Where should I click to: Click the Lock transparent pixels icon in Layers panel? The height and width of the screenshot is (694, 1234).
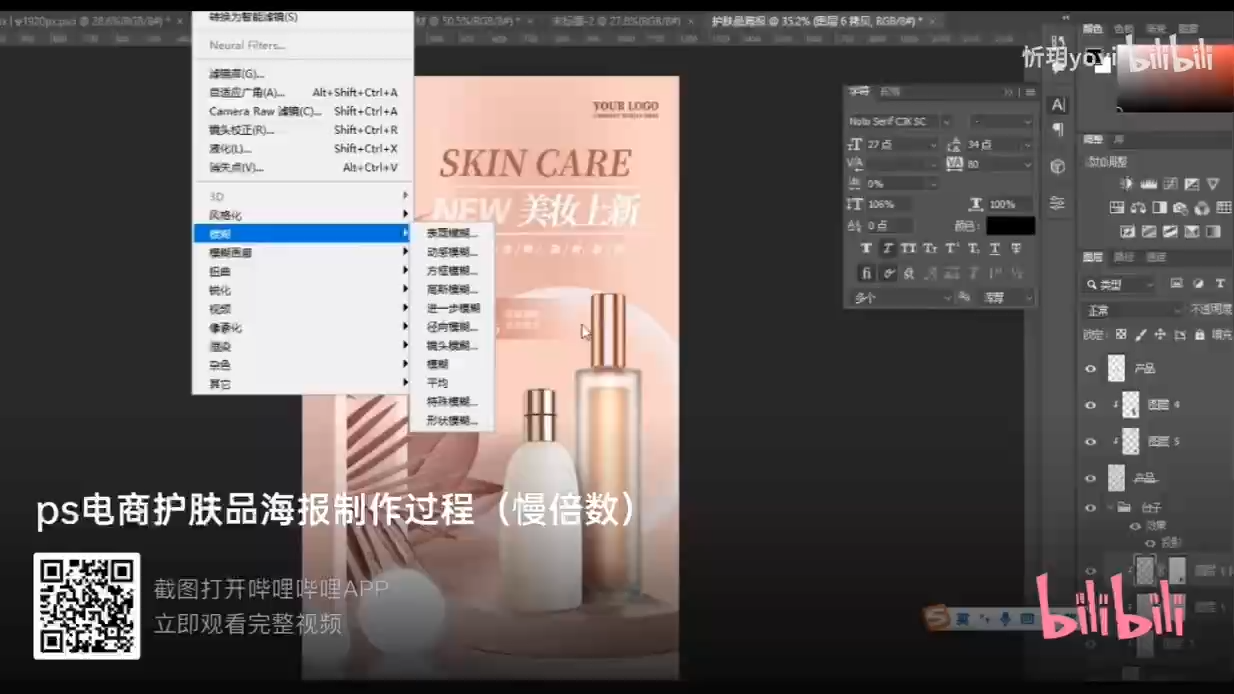[1122, 333]
